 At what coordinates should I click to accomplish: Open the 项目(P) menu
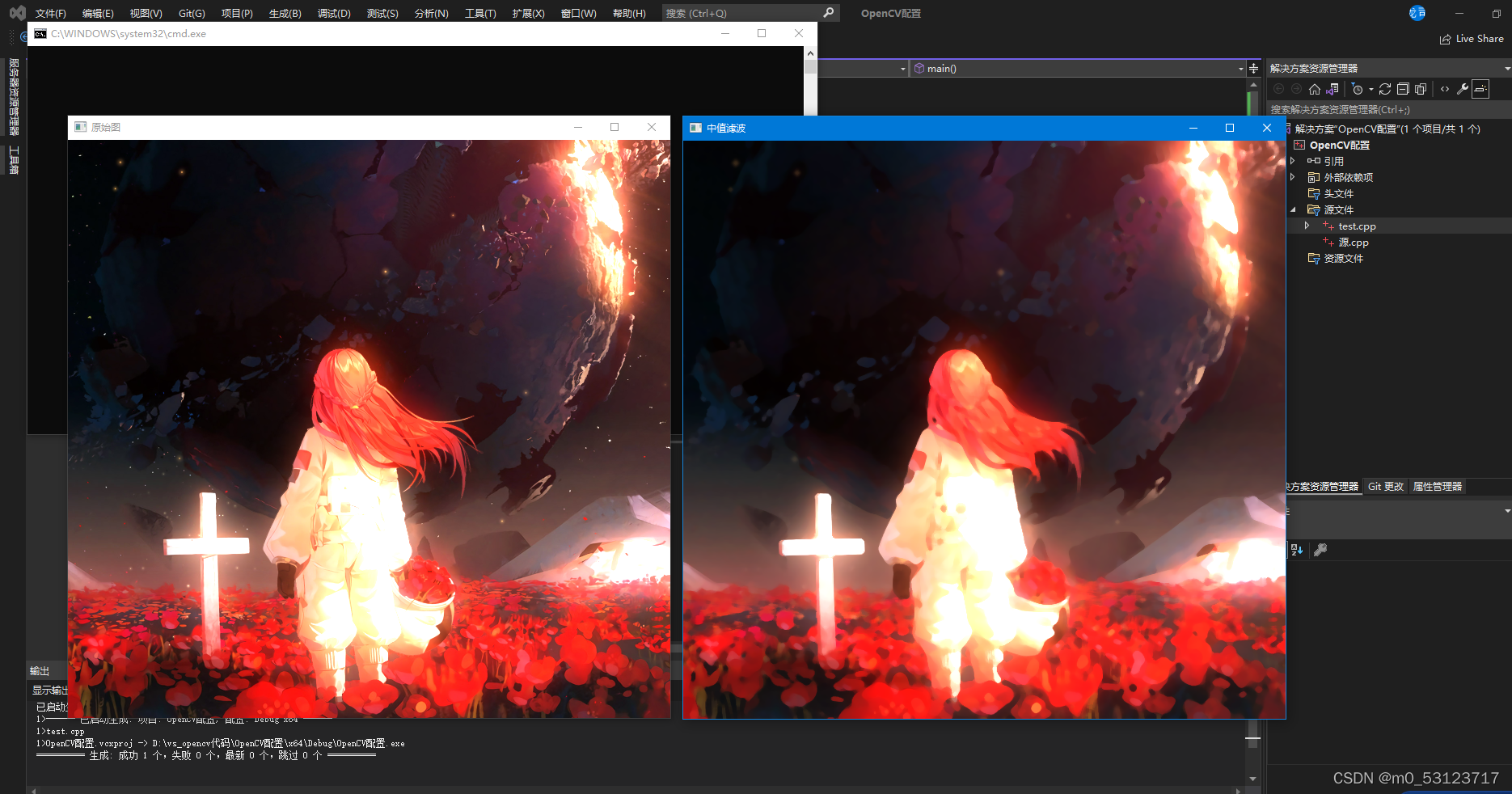[237, 14]
